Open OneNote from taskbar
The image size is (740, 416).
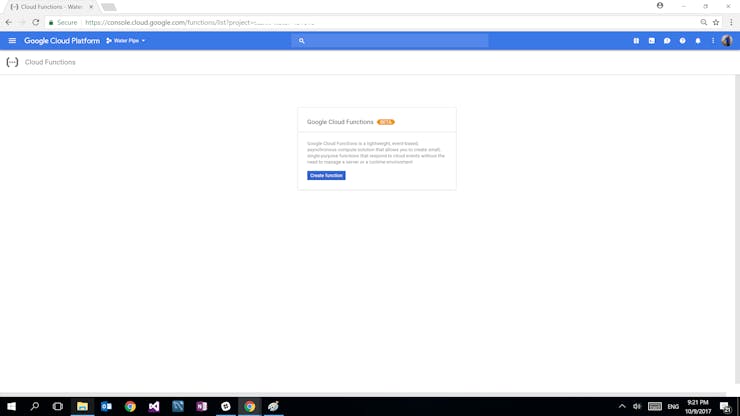[x=202, y=407]
